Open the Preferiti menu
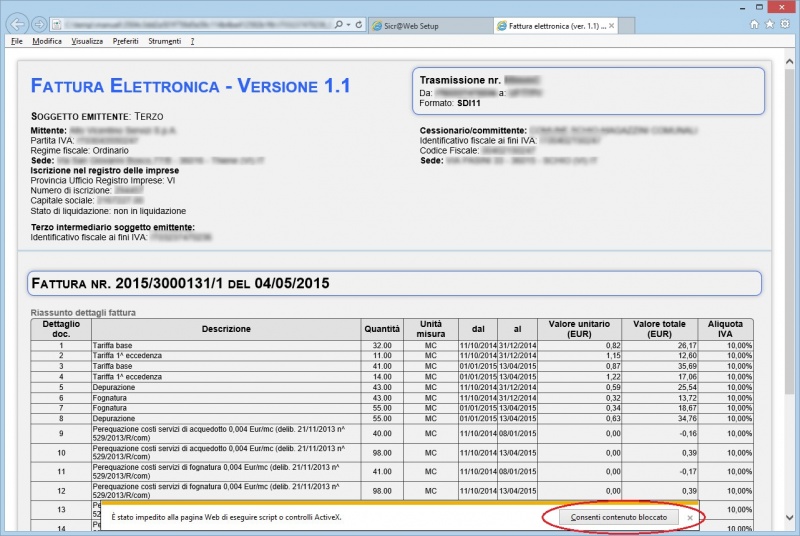Viewport: 800px width, 536px height. [x=126, y=41]
